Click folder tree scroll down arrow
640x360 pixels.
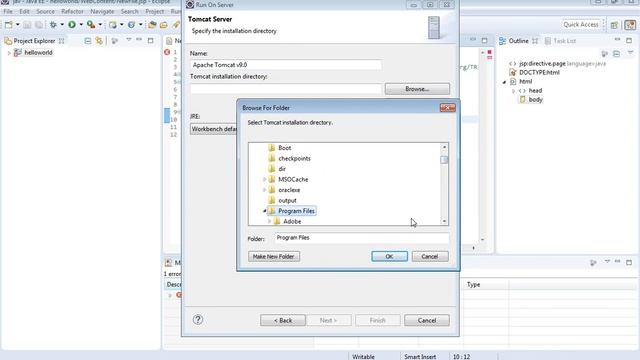[444, 221]
